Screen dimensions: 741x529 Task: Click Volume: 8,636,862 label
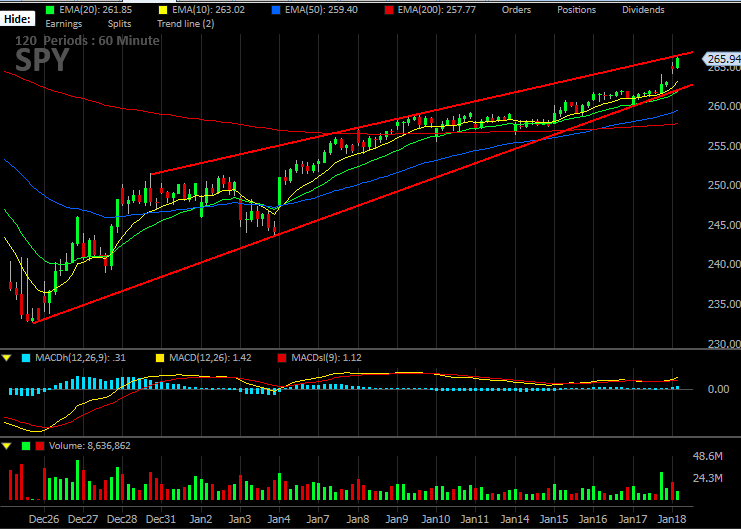90,446
